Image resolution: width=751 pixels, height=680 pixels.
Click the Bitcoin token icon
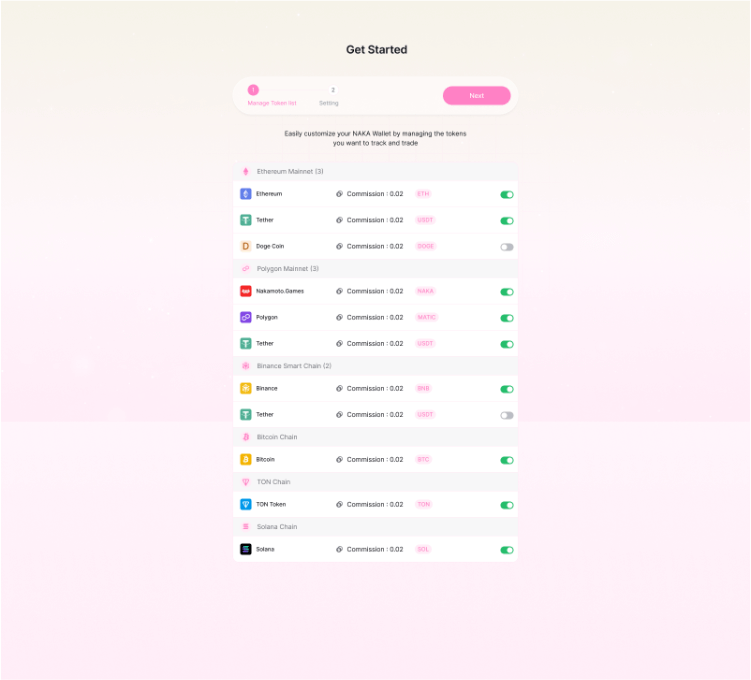pos(246,460)
